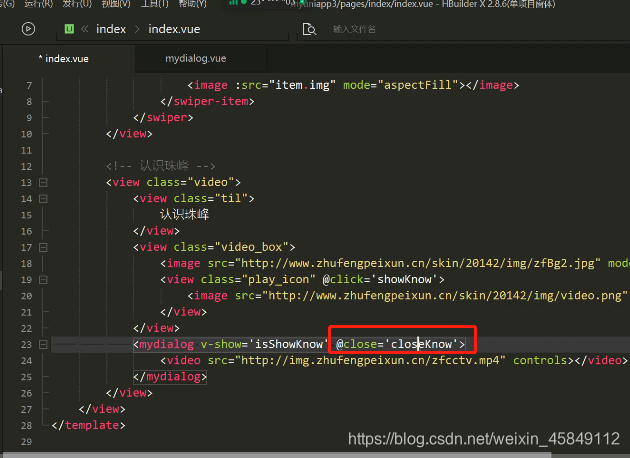
Task: Click 'aspectFill' mode value on line 7
Action: point(417,85)
